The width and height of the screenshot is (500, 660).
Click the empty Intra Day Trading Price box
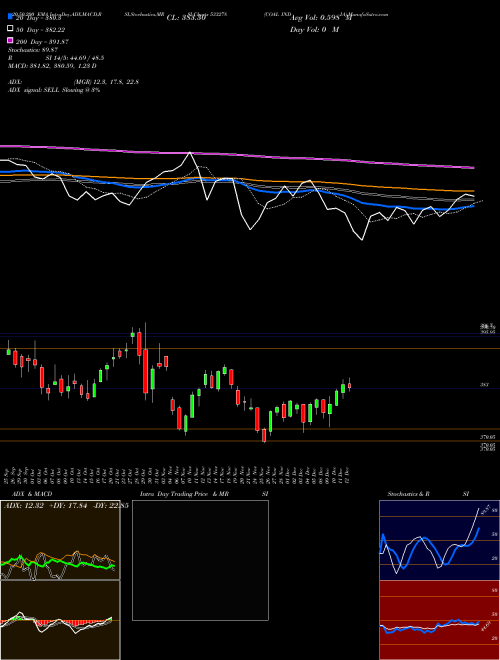click(x=200, y=560)
